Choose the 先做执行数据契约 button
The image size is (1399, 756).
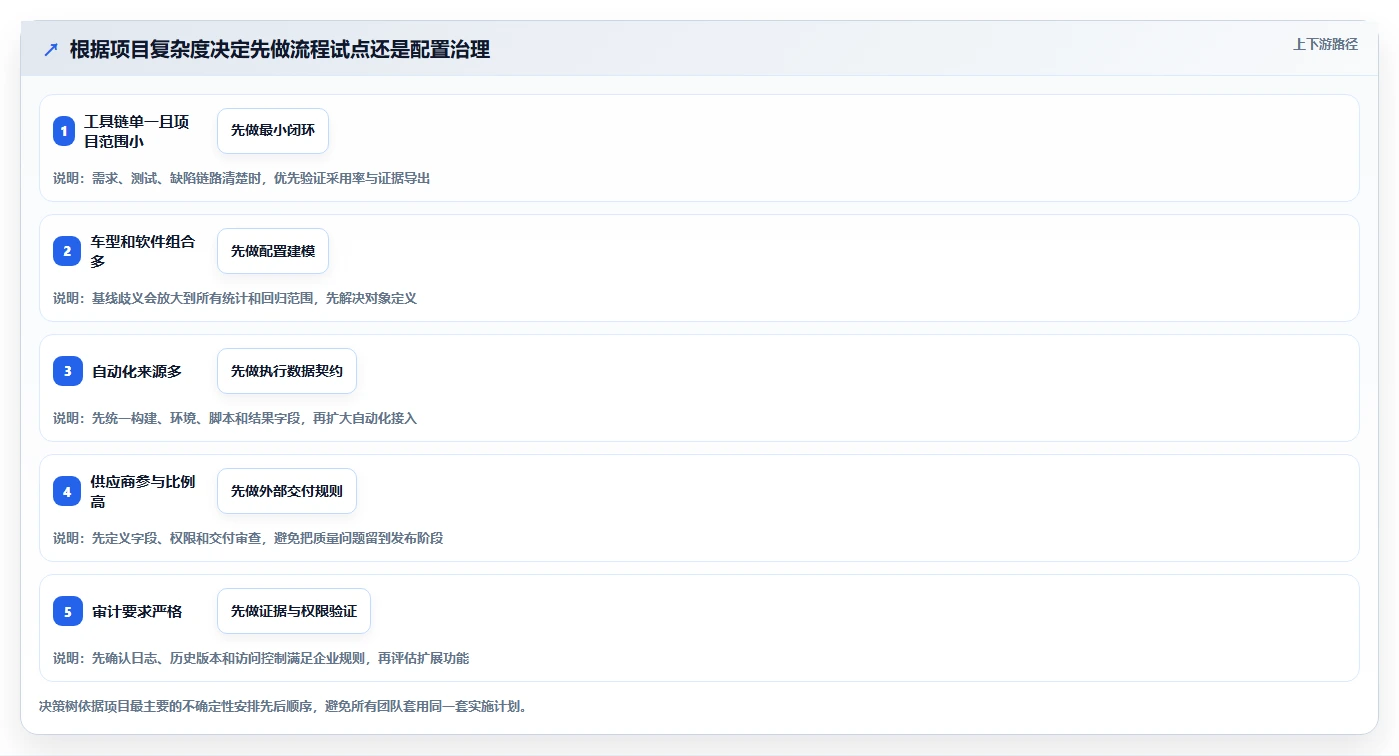287,371
